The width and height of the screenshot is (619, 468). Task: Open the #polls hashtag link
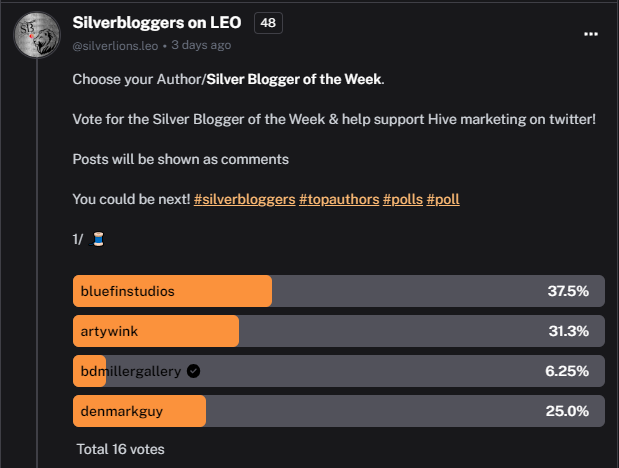point(403,199)
